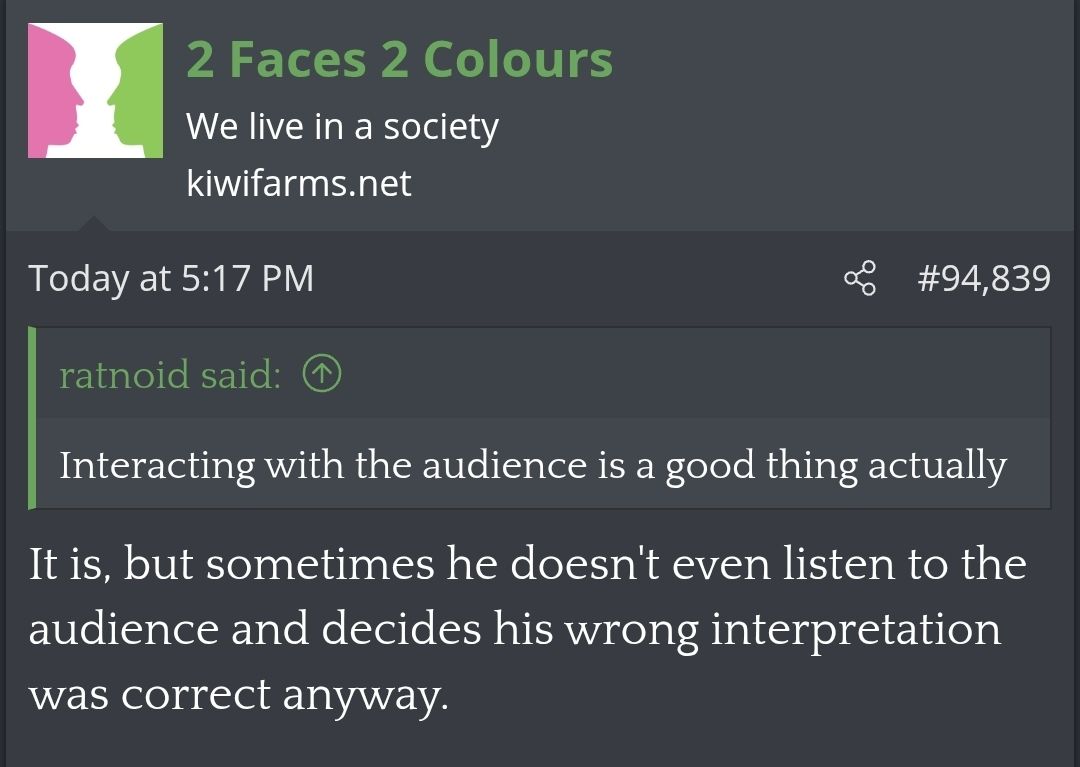The height and width of the screenshot is (767, 1080).
Task: Open post number #94,839
Action: [x=984, y=278]
